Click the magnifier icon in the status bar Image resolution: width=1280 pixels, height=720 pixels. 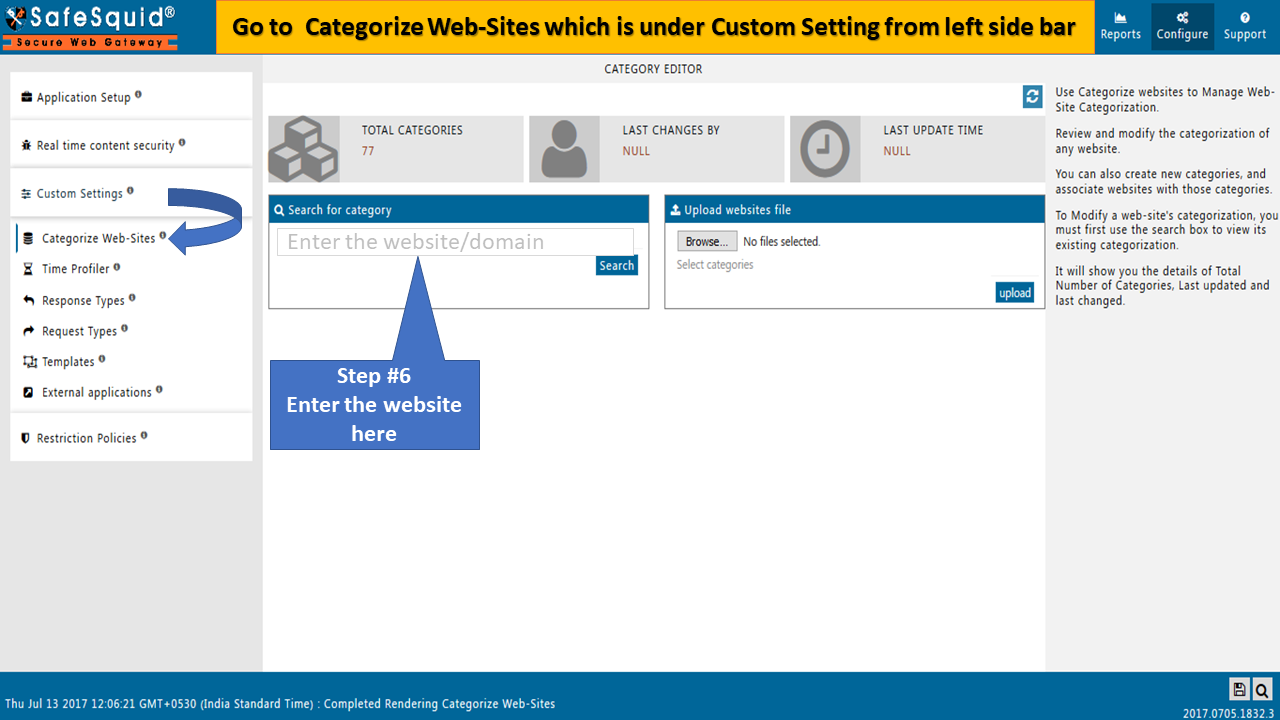(1262, 689)
